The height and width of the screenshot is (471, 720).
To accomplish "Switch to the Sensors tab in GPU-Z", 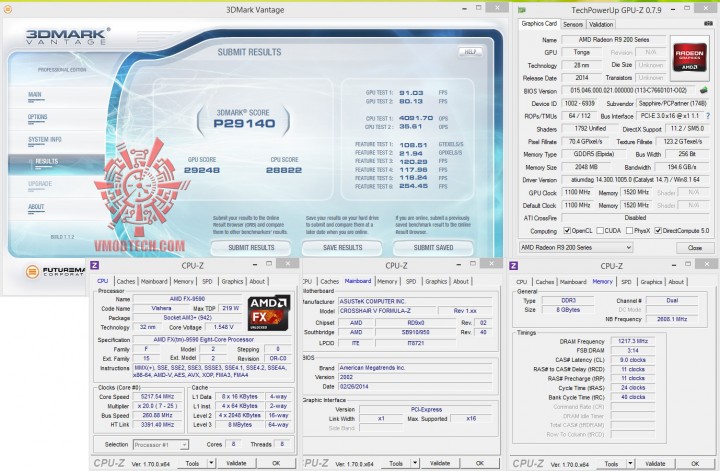I will click(x=573, y=24).
